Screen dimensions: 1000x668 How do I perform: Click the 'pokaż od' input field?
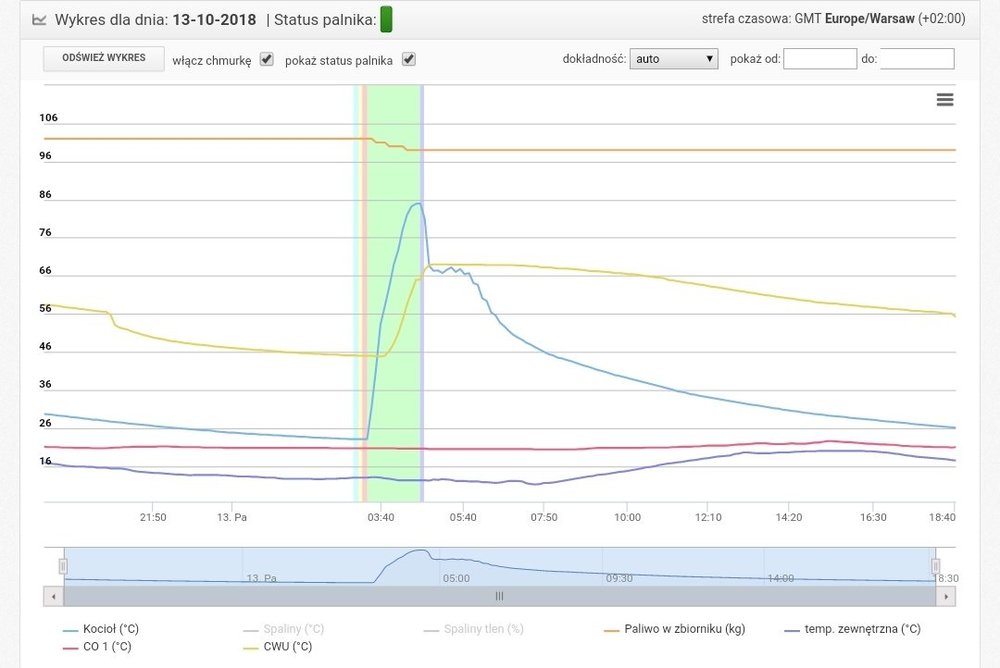(820, 59)
